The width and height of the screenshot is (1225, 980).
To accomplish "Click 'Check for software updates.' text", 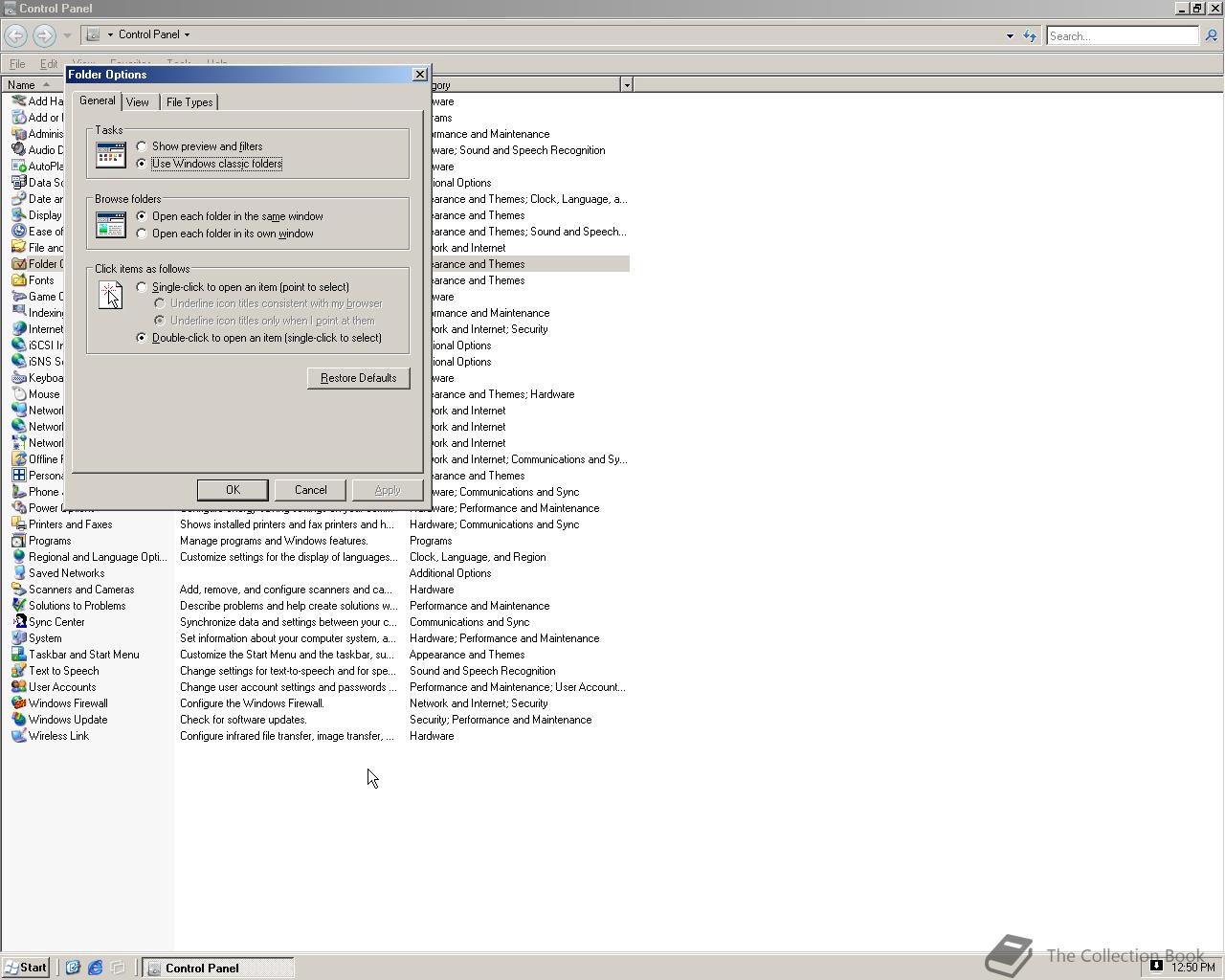I will tap(243, 720).
